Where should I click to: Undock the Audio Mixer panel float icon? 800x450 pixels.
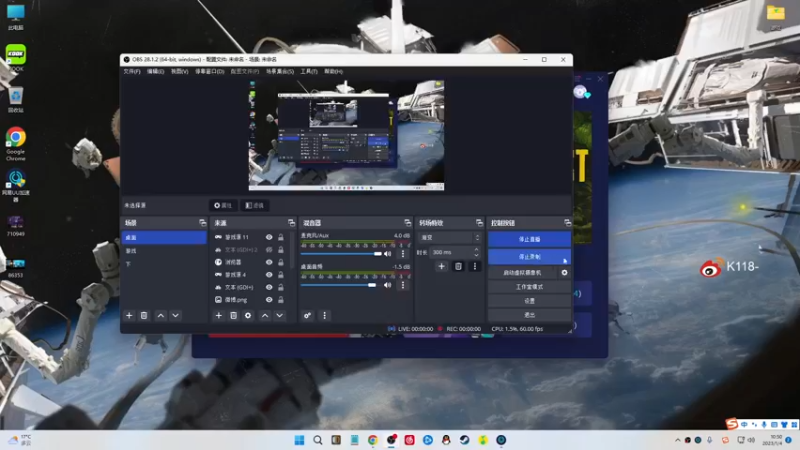(x=408, y=223)
